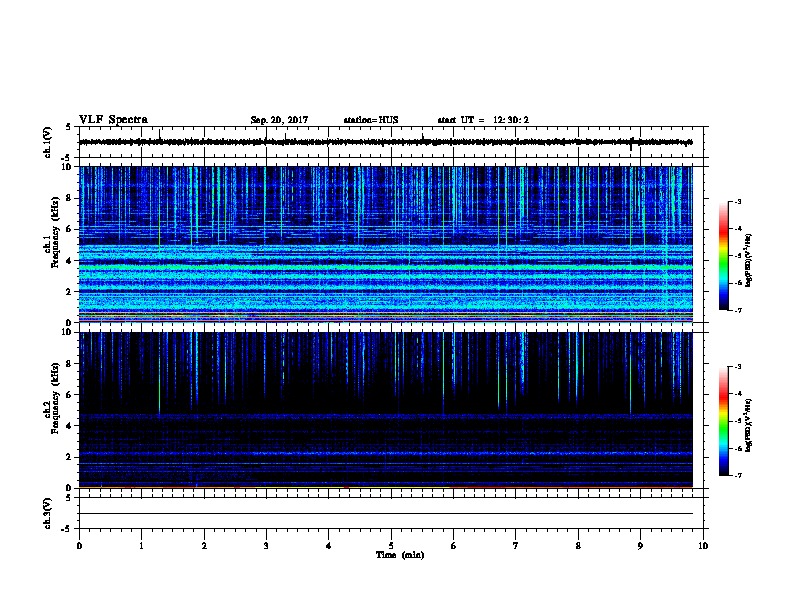Click the time axis tick label "5"
Image resolution: width=792 pixels, height=612 pixels.
coord(391,546)
